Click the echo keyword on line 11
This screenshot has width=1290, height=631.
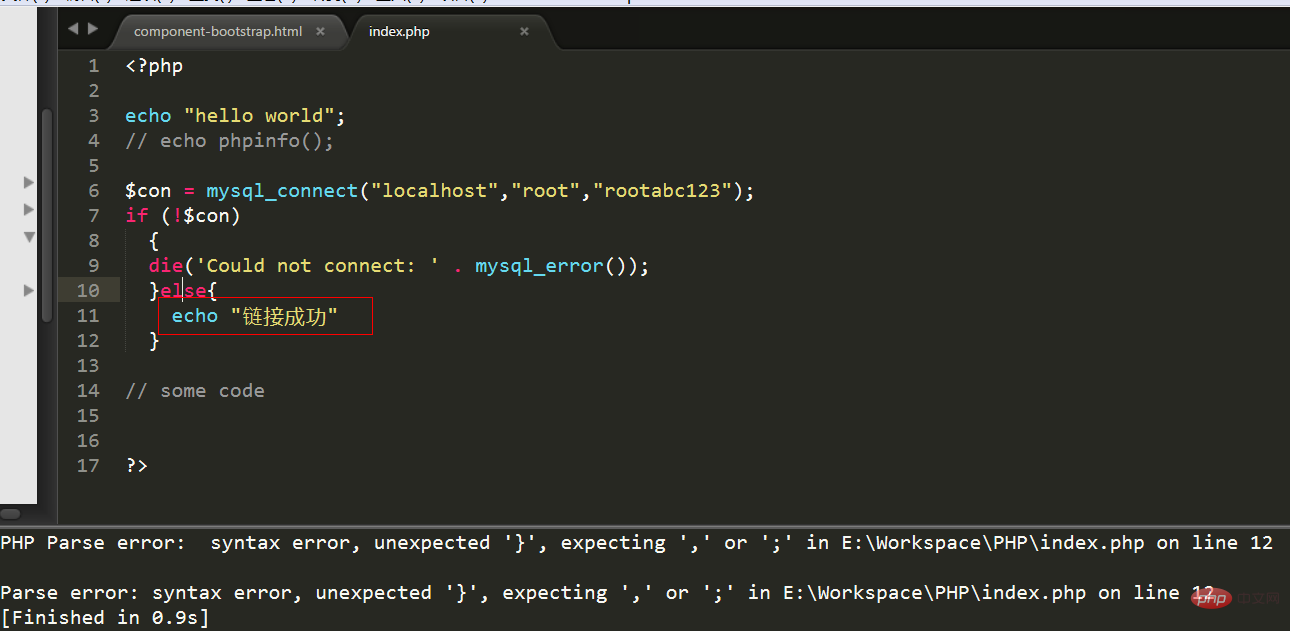point(195,316)
